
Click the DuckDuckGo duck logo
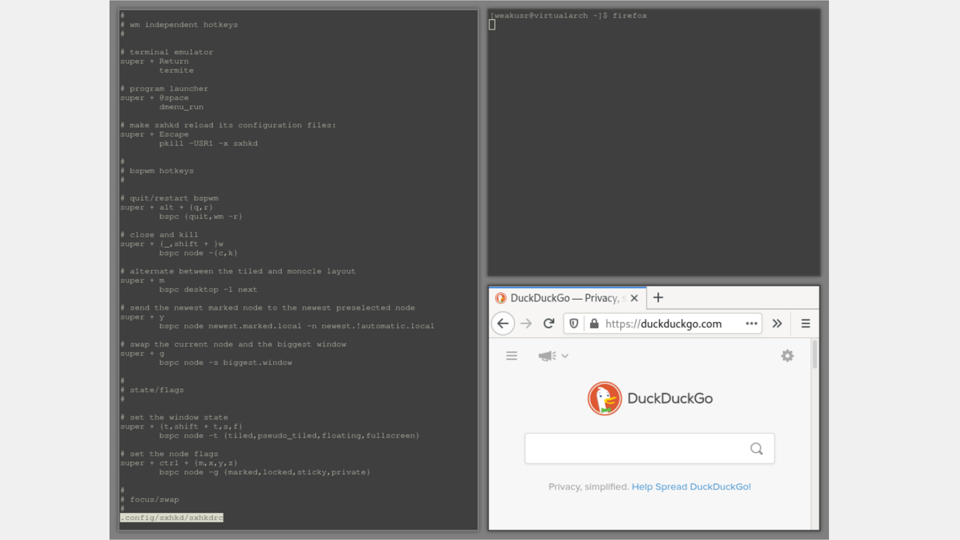pos(604,398)
